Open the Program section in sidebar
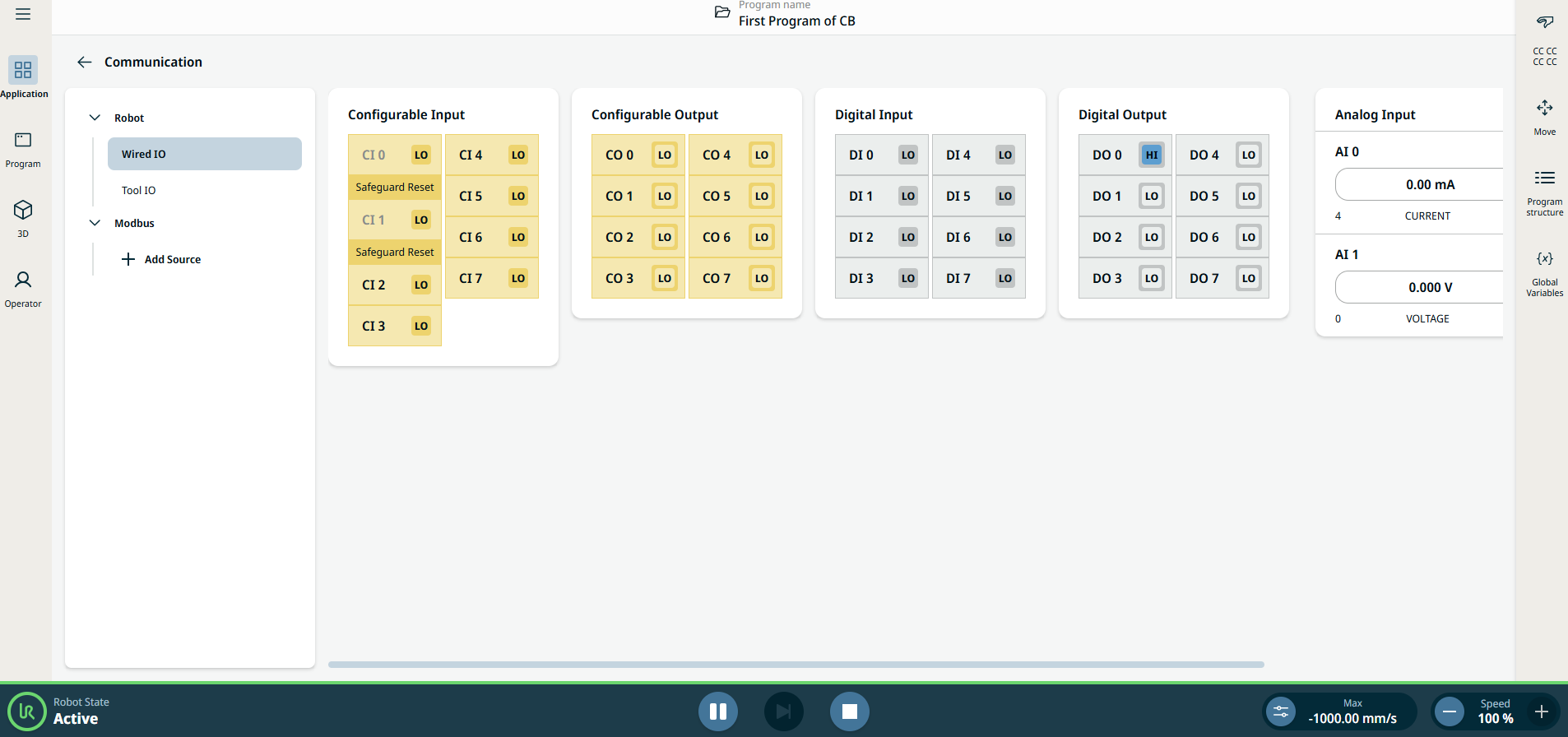Image resolution: width=1568 pixels, height=737 pixels. tap(23, 149)
